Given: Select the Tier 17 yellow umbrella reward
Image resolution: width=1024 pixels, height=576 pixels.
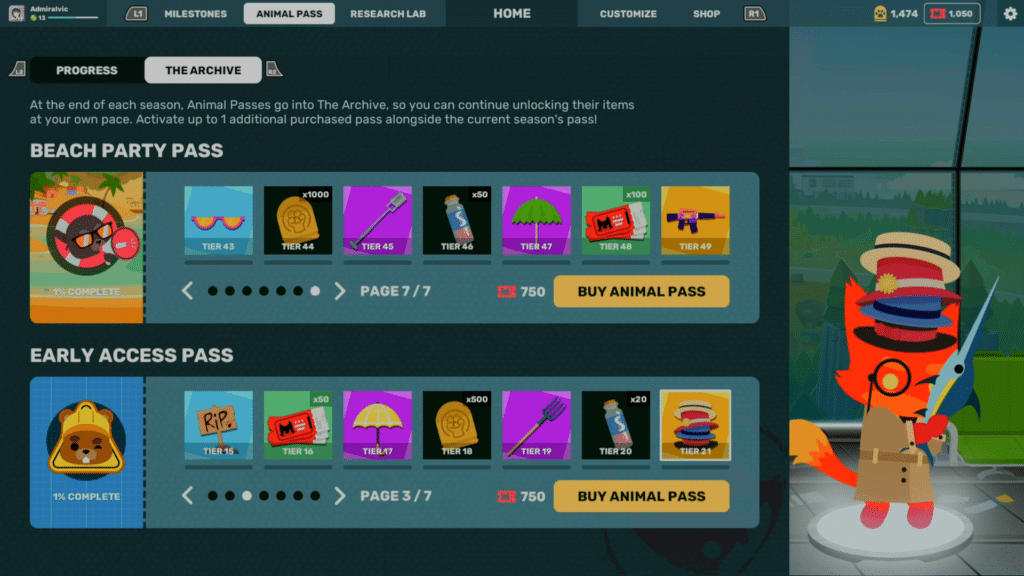Looking at the screenshot, I should [x=377, y=425].
